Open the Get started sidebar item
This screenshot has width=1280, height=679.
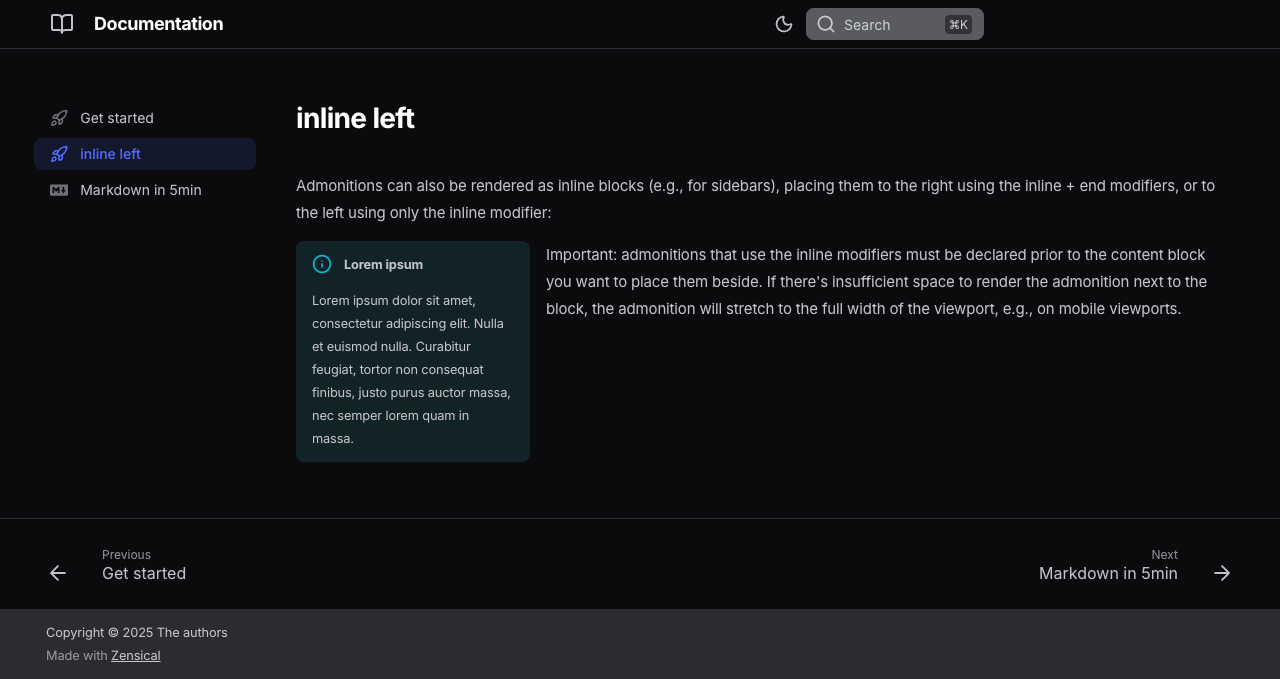point(117,118)
